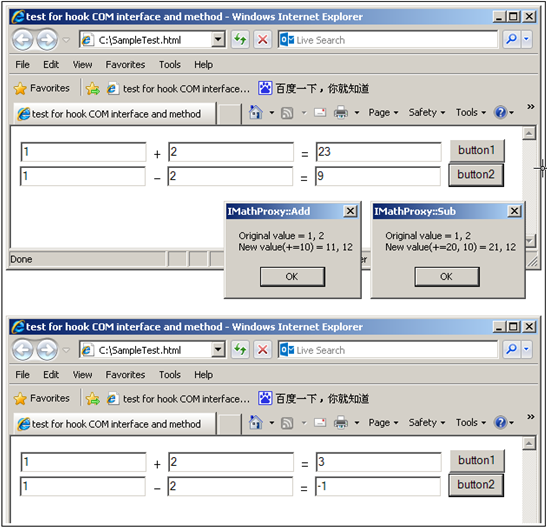Click Back arrow in top IE window

(23, 40)
